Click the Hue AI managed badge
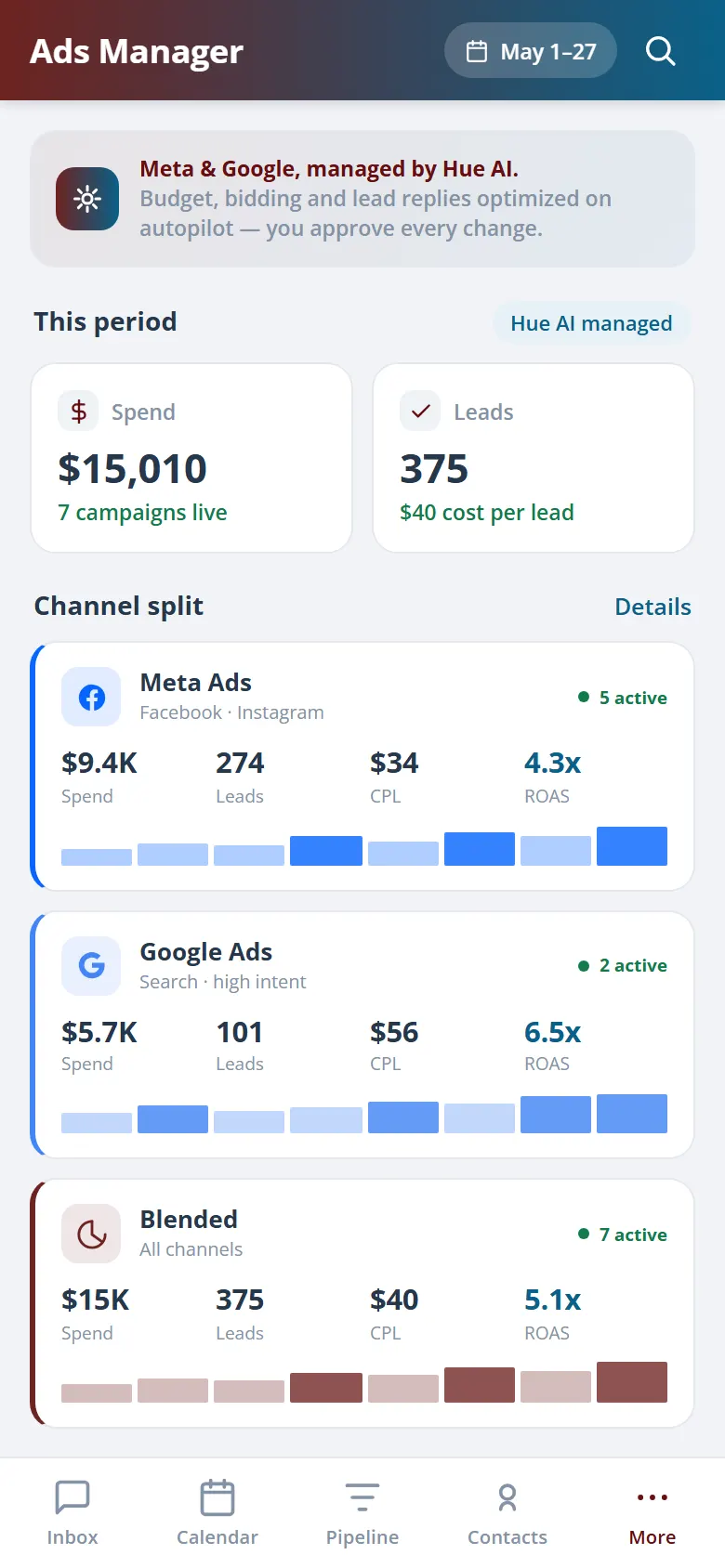Image resolution: width=725 pixels, height=1568 pixels. [x=591, y=323]
